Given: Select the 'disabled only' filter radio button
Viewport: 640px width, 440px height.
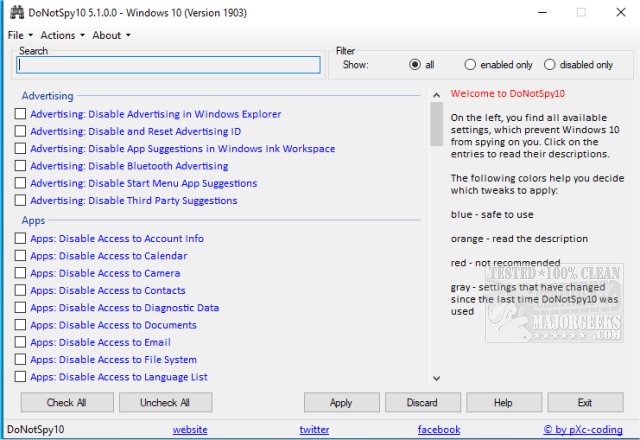Looking at the screenshot, I should coord(549,64).
